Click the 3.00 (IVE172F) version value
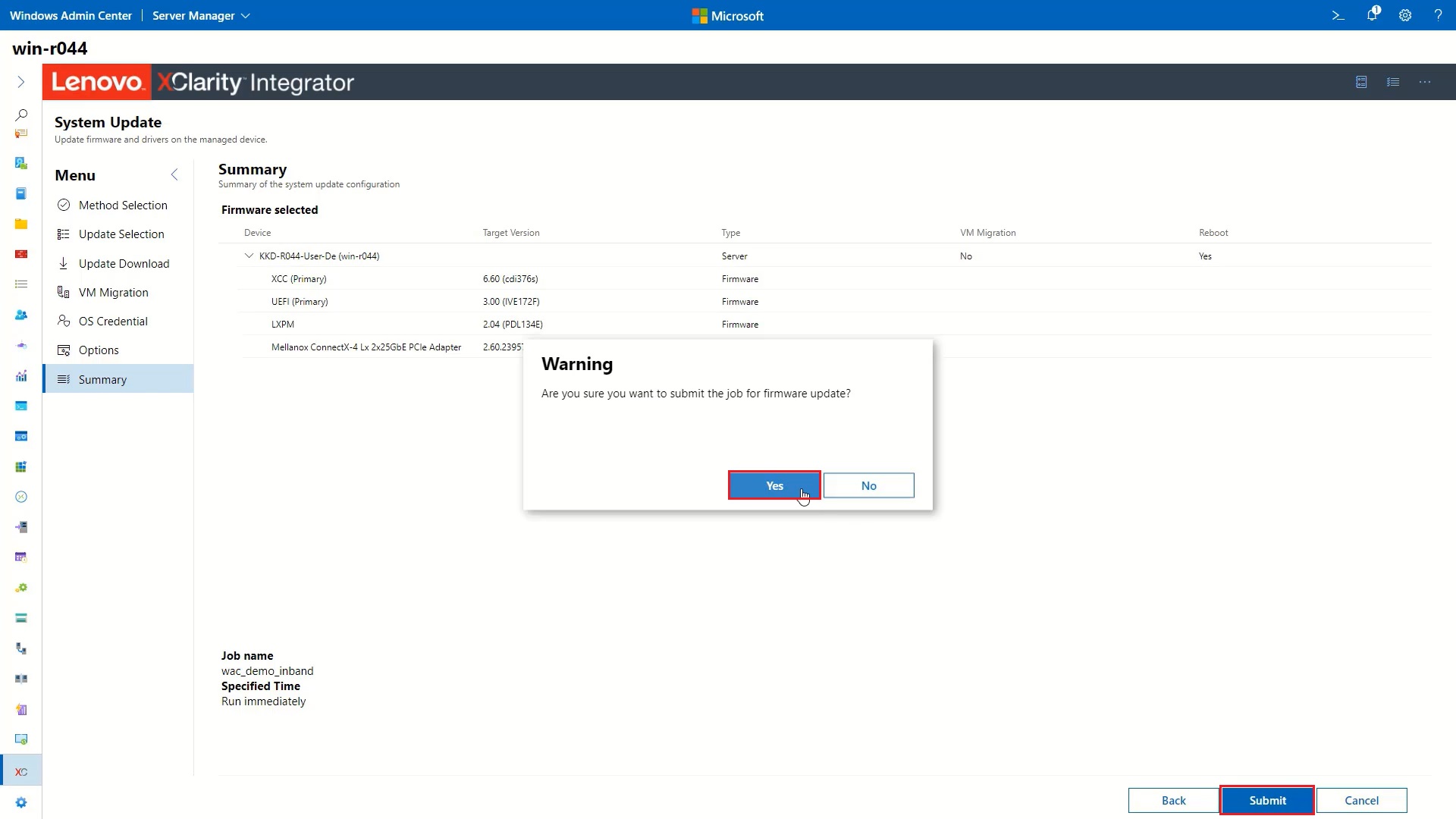The height and width of the screenshot is (819, 1456). (511, 301)
